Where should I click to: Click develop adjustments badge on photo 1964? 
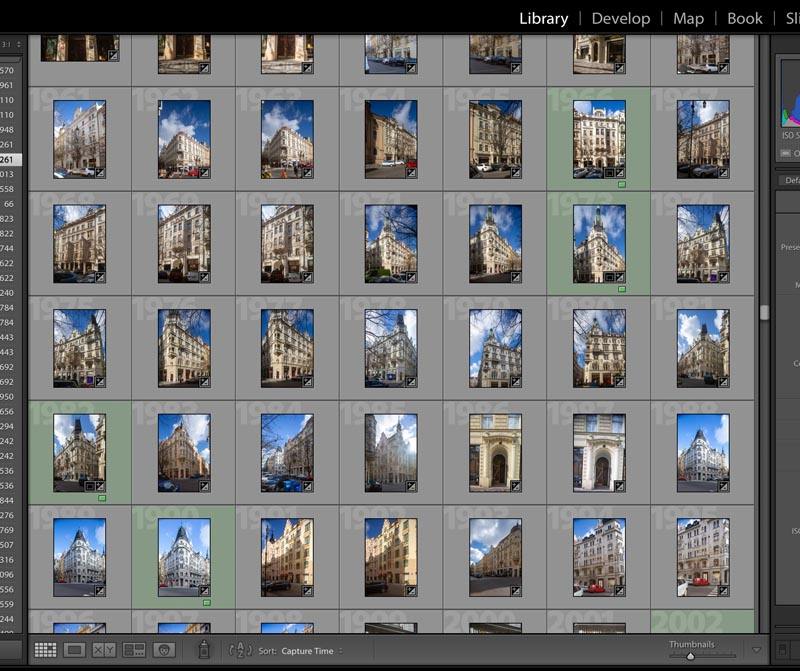point(411,173)
